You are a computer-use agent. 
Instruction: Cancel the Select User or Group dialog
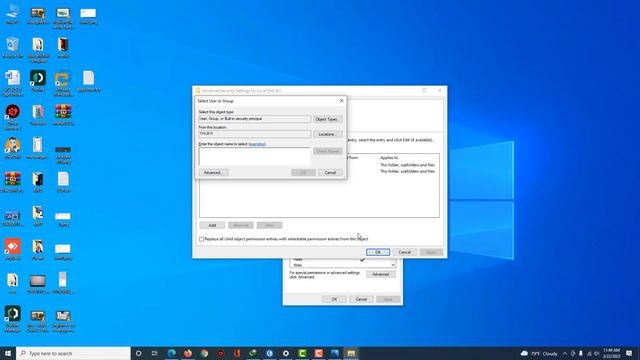[330, 173]
